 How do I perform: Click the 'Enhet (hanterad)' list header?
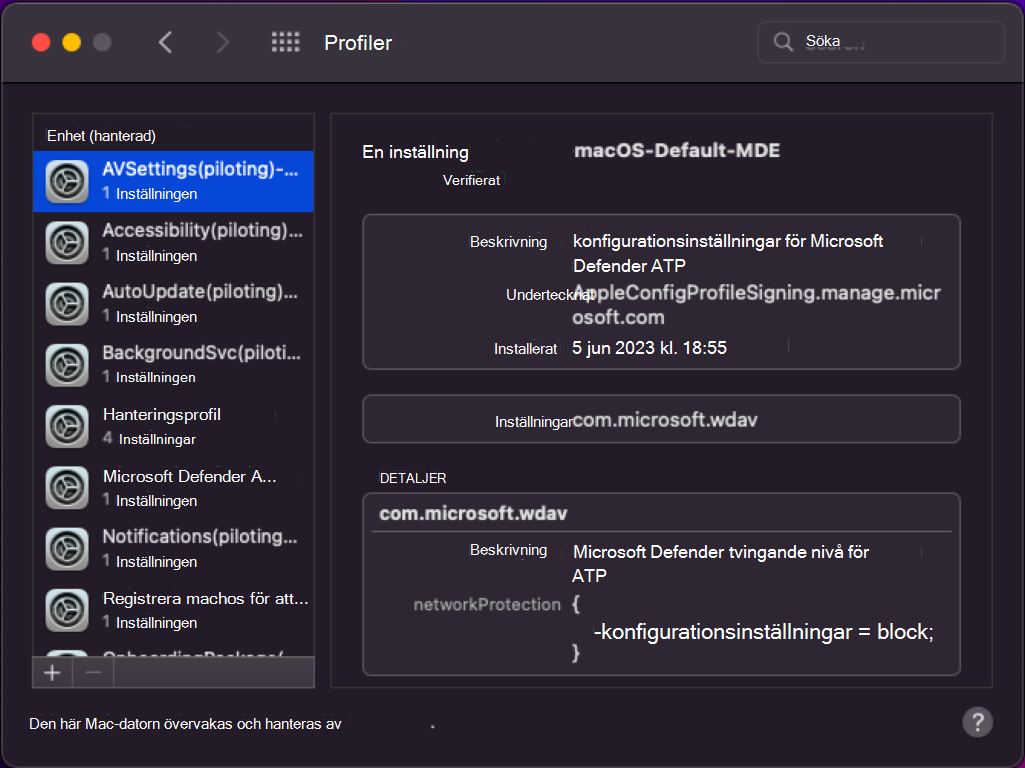pos(101,136)
